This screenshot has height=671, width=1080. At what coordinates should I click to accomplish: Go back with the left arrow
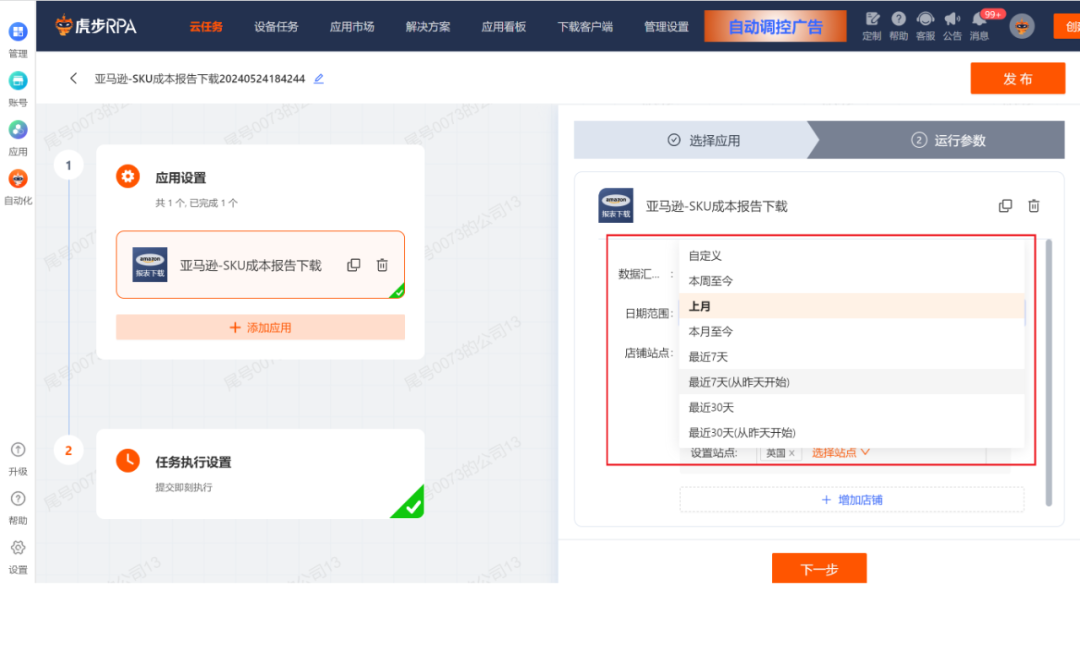click(x=73, y=78)
